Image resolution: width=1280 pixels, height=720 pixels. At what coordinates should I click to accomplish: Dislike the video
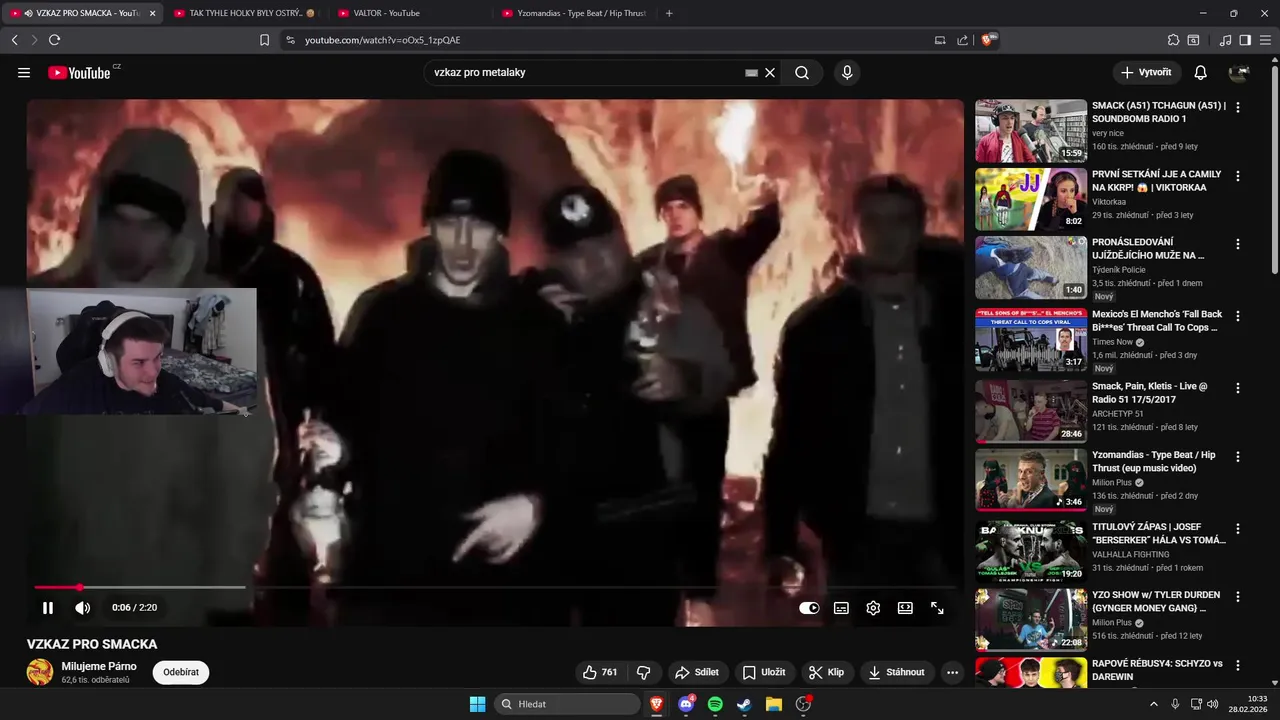pyautogui.click(x=644, y=672)
